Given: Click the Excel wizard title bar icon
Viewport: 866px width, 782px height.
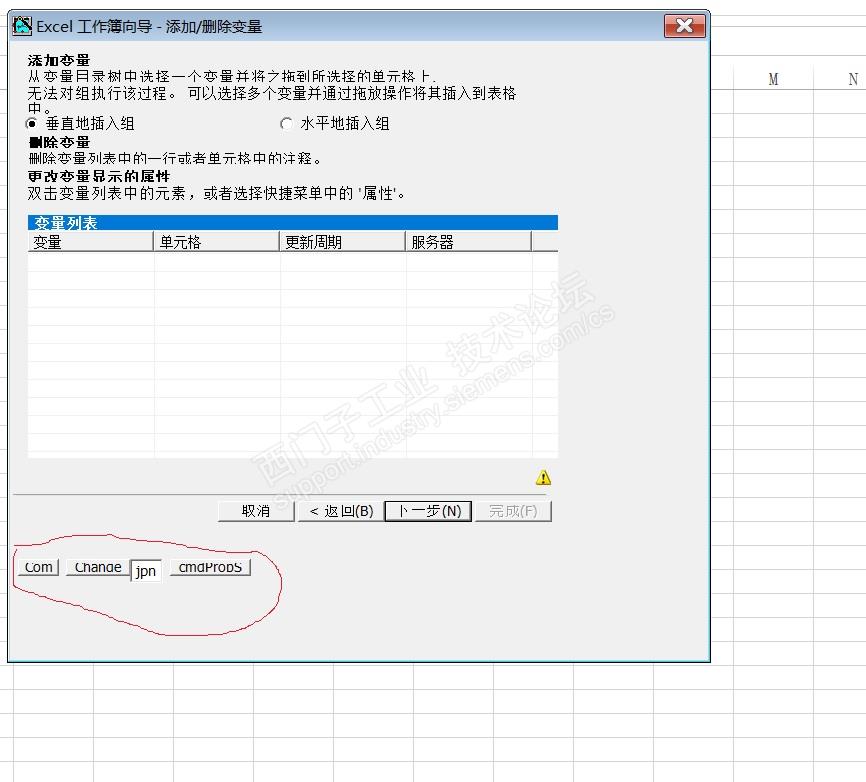Looking at the screenshot, I should pyautogui.click(x=22, y=26).
